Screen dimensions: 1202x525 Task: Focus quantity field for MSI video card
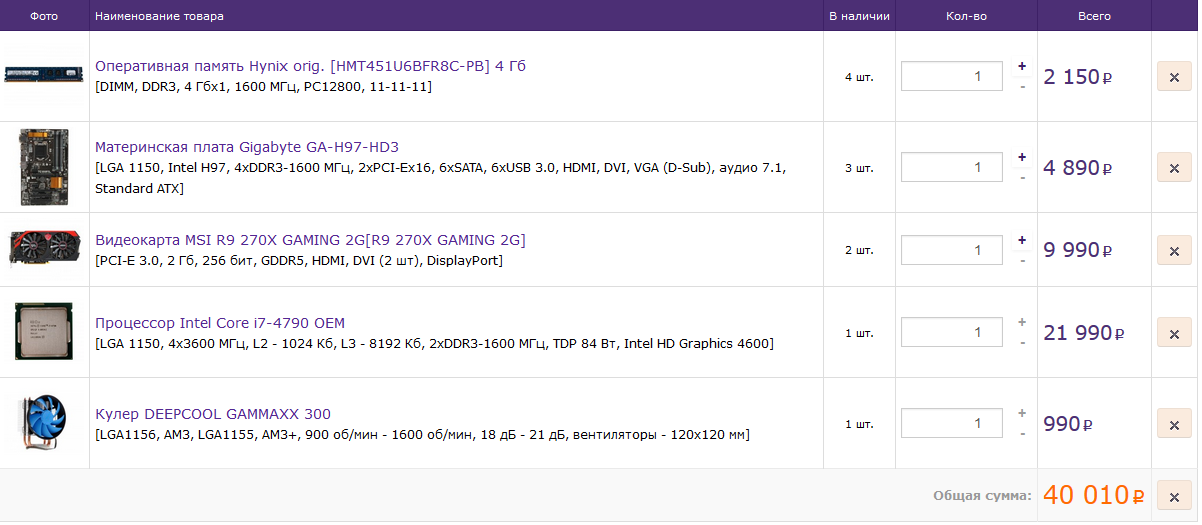pos(952,249)
